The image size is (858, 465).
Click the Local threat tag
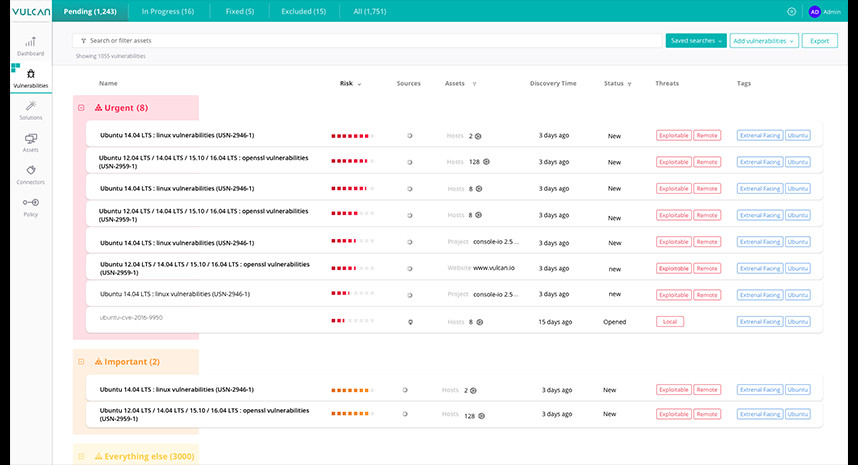pos(669,322)
